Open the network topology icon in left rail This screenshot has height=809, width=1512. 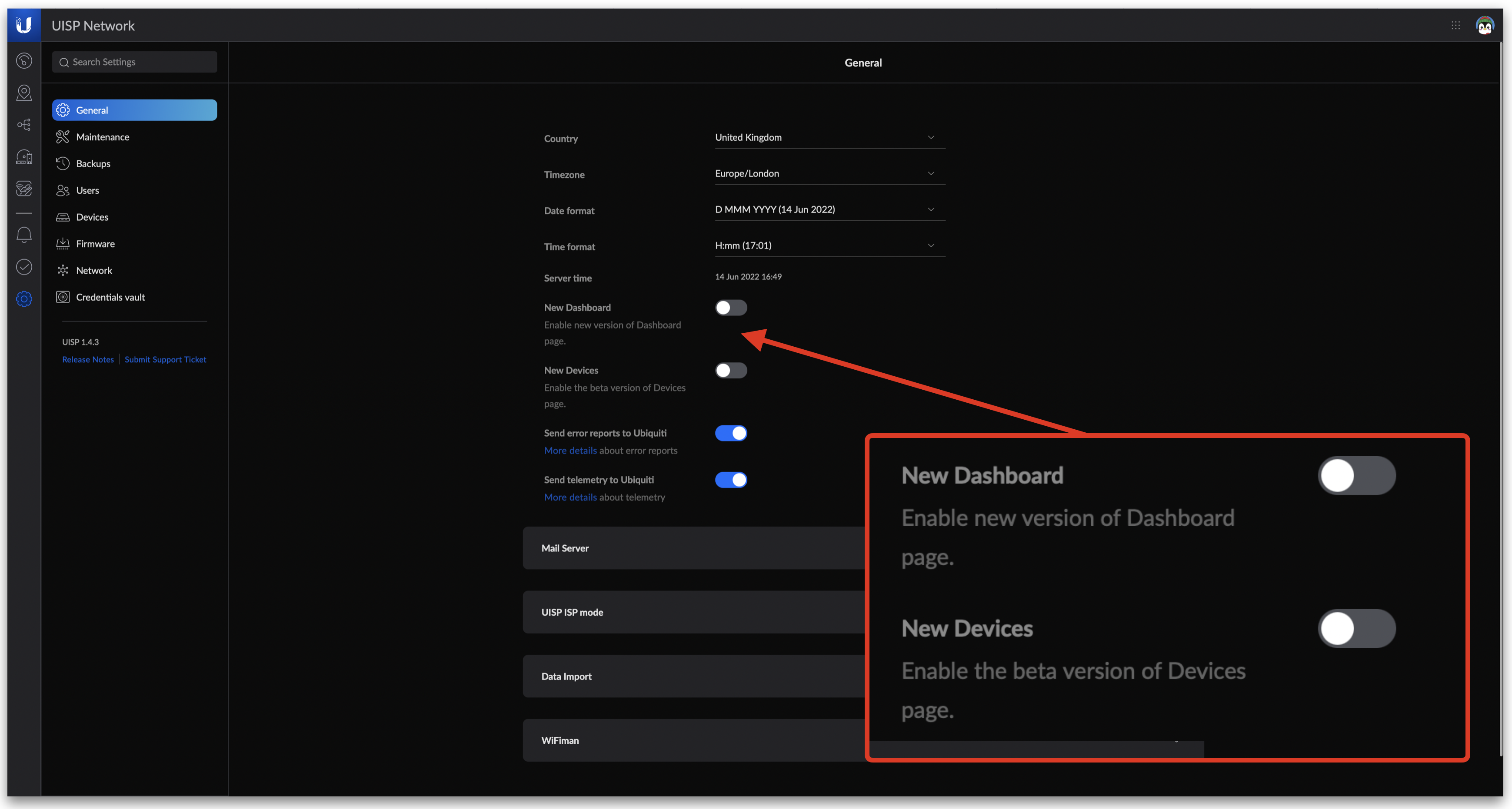[24, 124]
